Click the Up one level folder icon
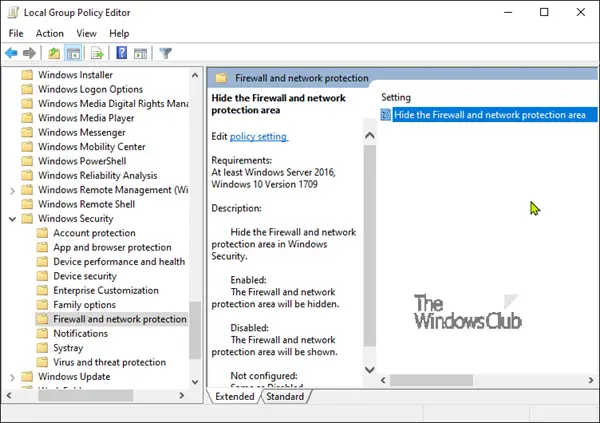 click(54, 53)
